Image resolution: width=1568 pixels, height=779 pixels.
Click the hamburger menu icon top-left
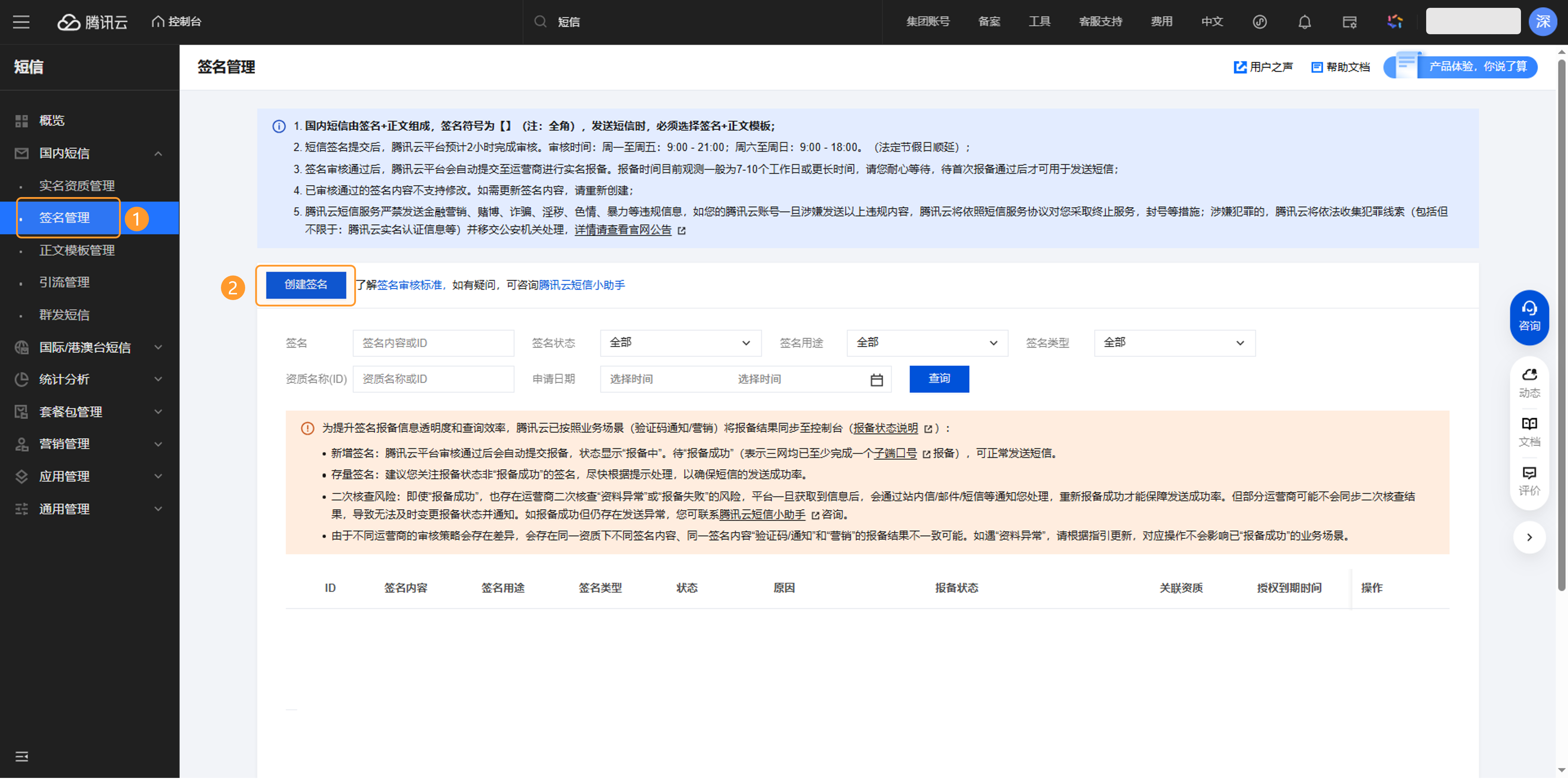21,22
